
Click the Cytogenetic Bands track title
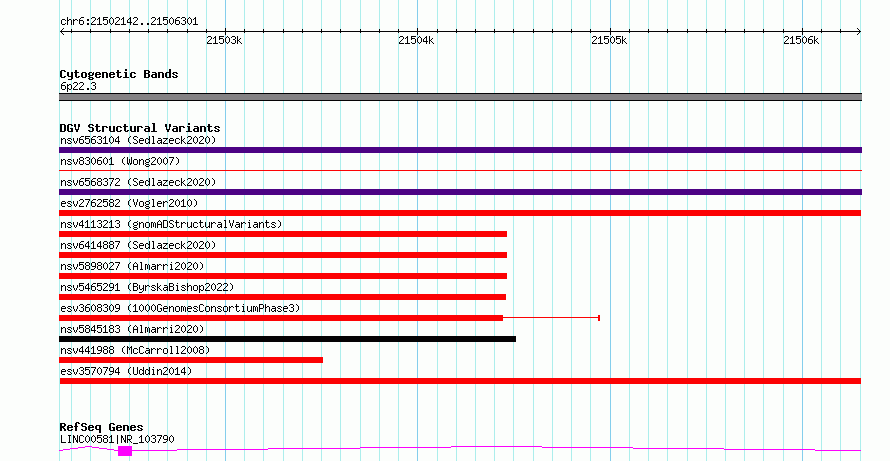tap(119, 74)
